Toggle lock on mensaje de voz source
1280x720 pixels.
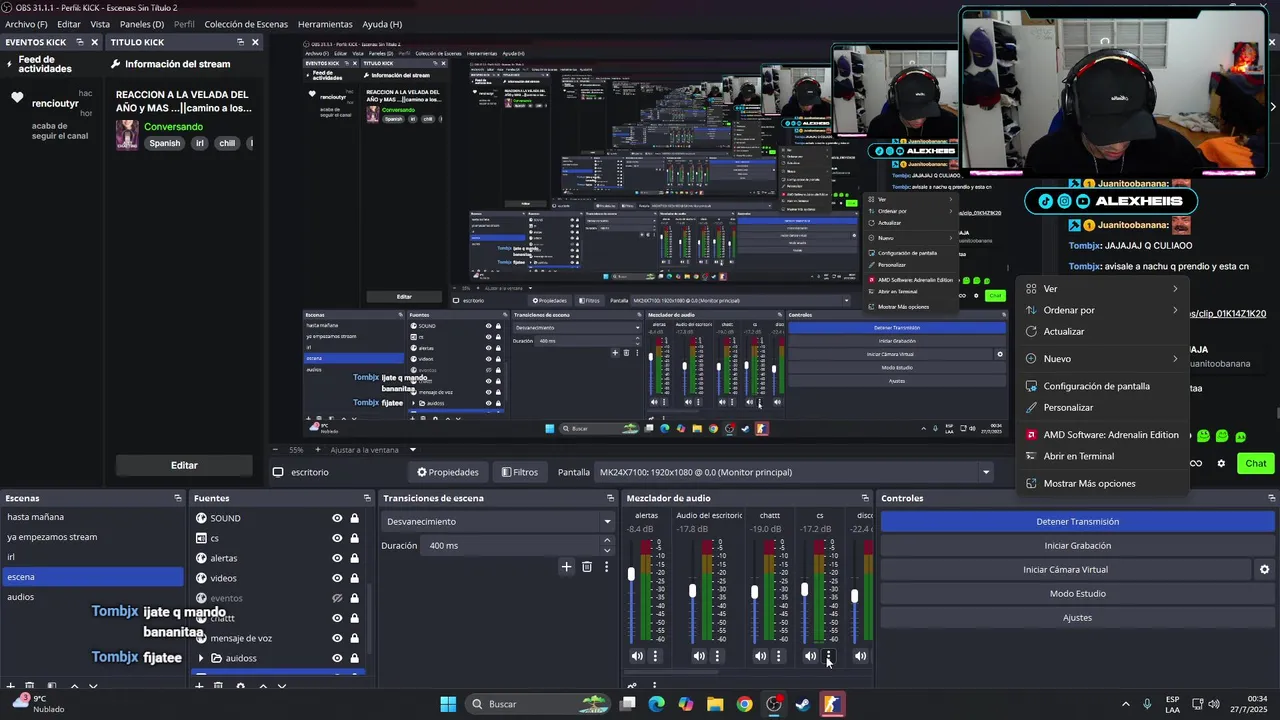(x=354, y=638)
